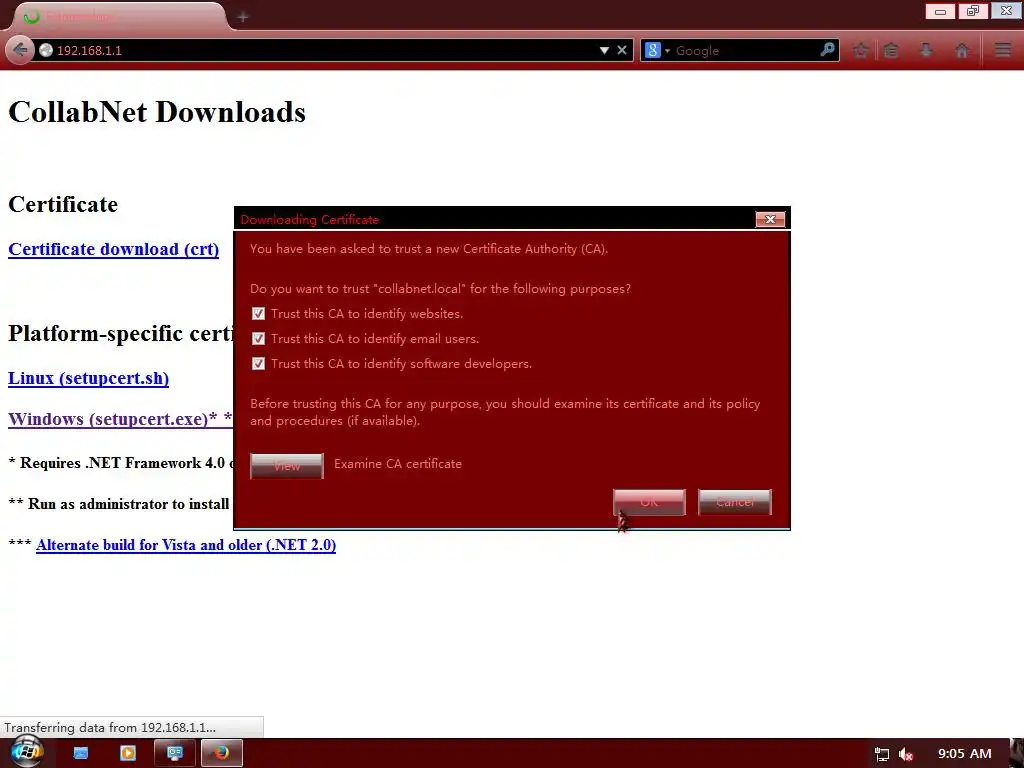Uncheck trust CA to identify software developers
This screenshot has width=1024, height=768.
click(x=259, y=364)
